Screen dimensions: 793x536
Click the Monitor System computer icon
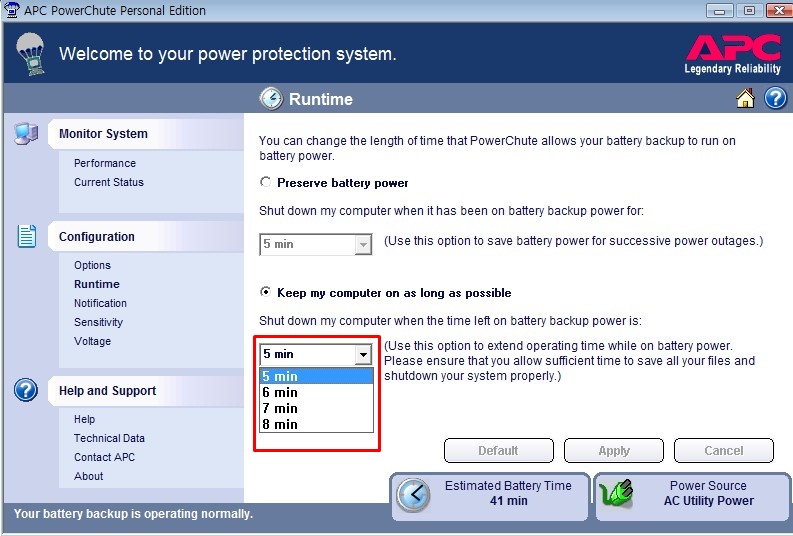(26, 133)
